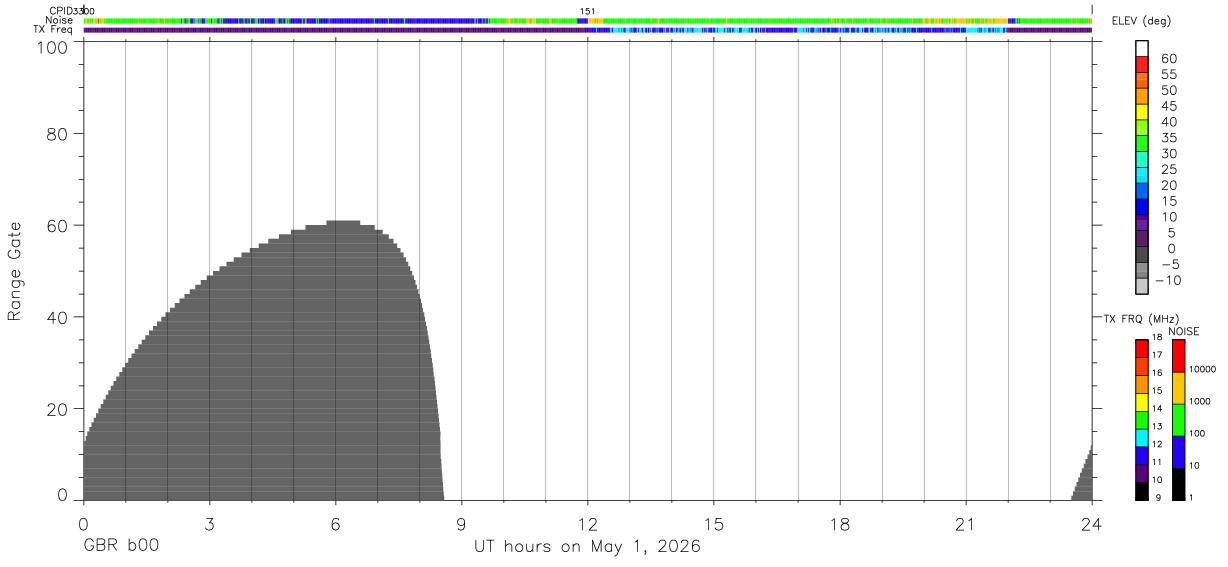
Task: Select the 'Range Gate' y-axis label
Action: (14, 271)
